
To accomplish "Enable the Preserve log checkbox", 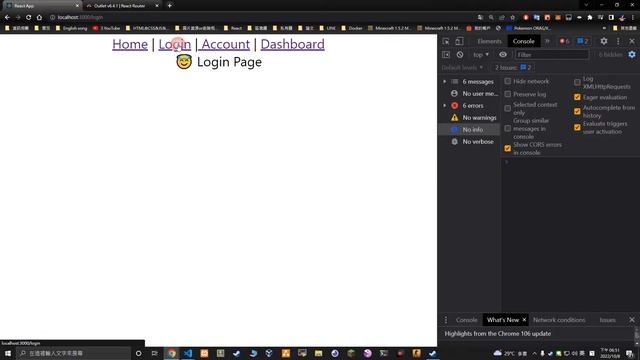I will pos(508,94).
